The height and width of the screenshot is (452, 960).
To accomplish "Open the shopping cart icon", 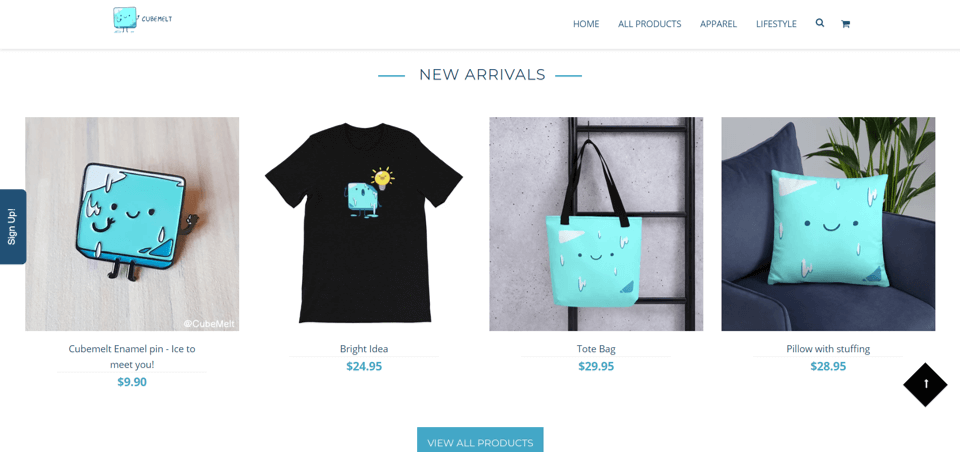I will pyautogui.click(x=846, y=24).
